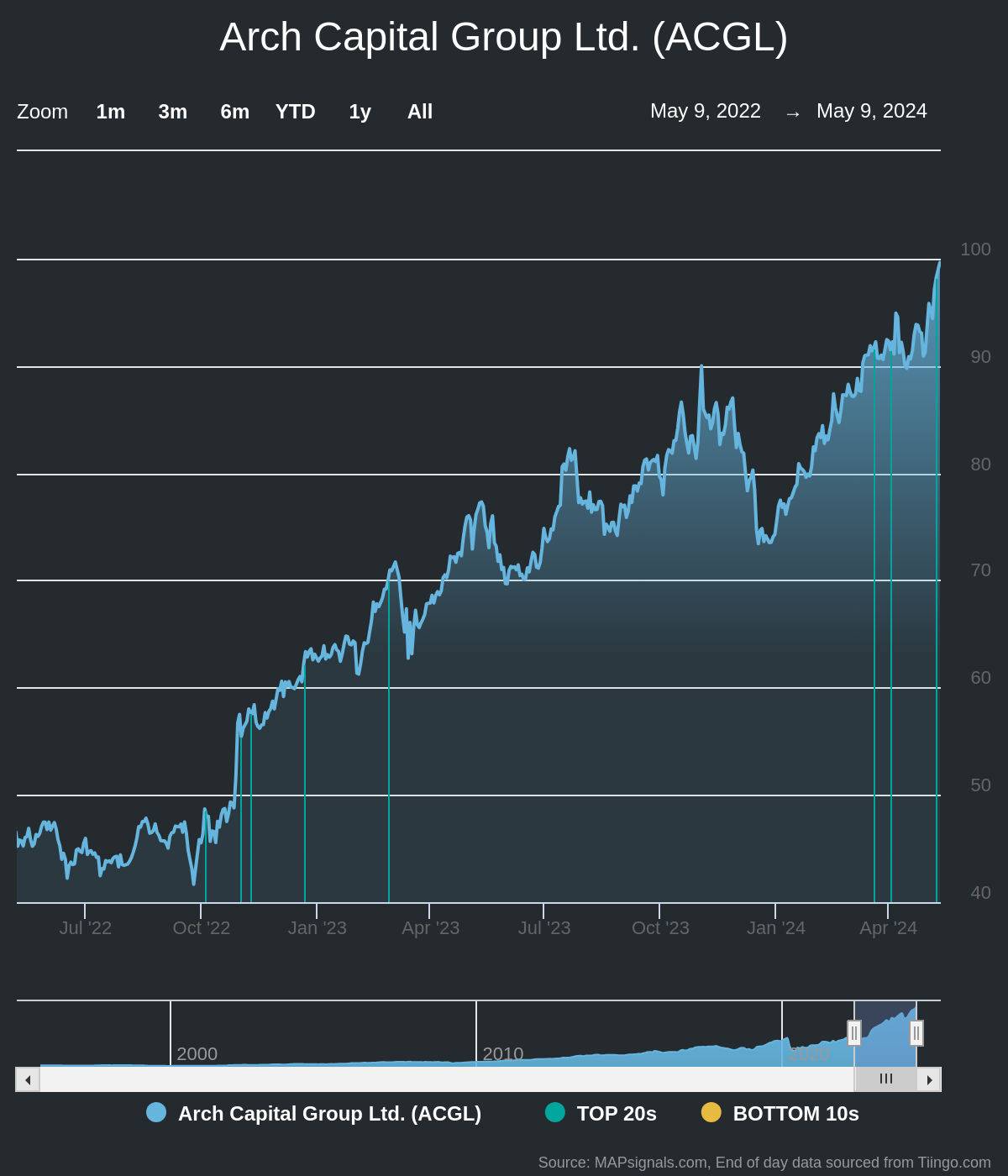Click the Jul '22 x-axis label
This screenshot has width=1008, height=1176.
(86, 928)
